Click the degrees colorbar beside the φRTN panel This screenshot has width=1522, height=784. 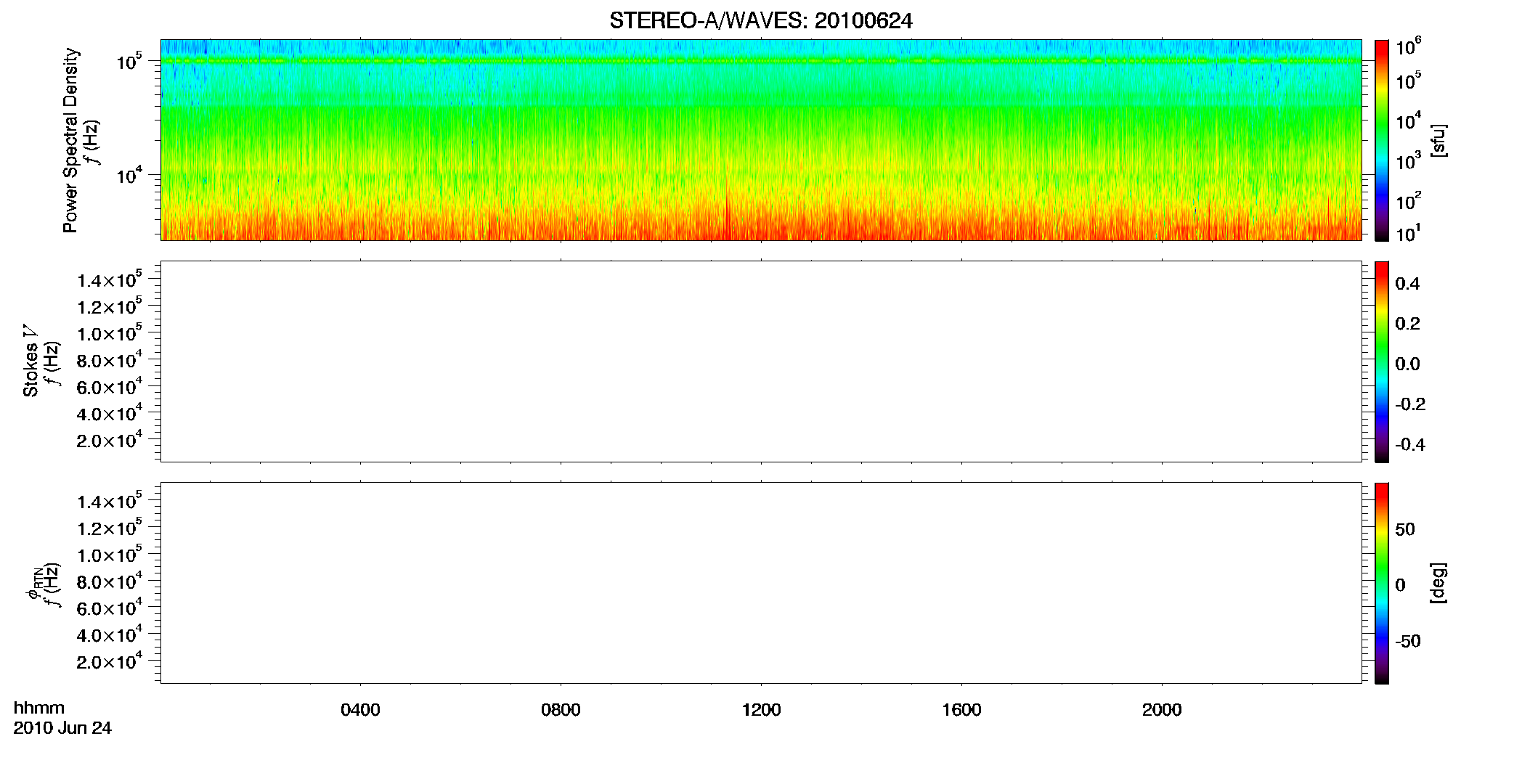(x=1382, y=582)
